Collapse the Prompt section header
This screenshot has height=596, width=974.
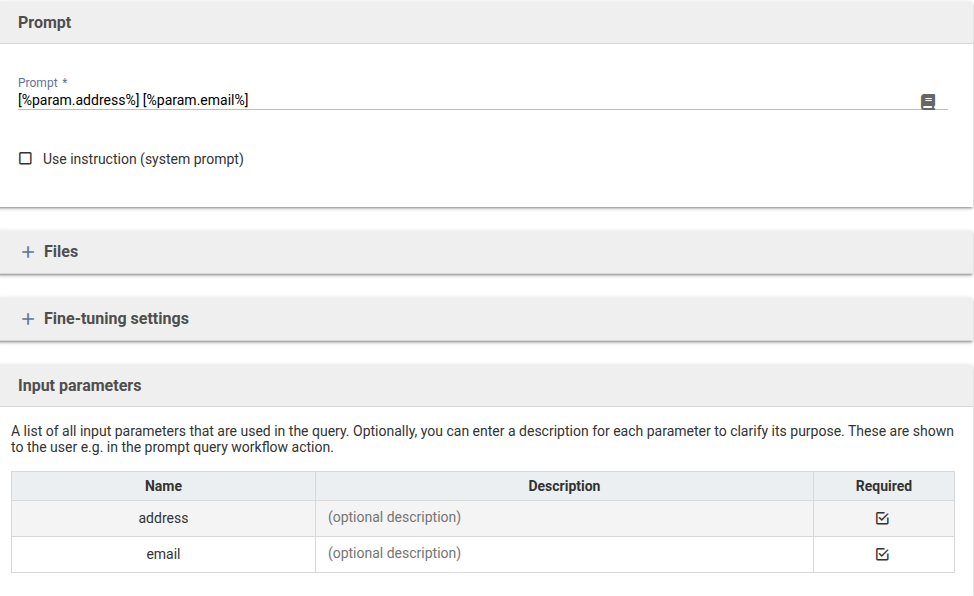[45, 22]
